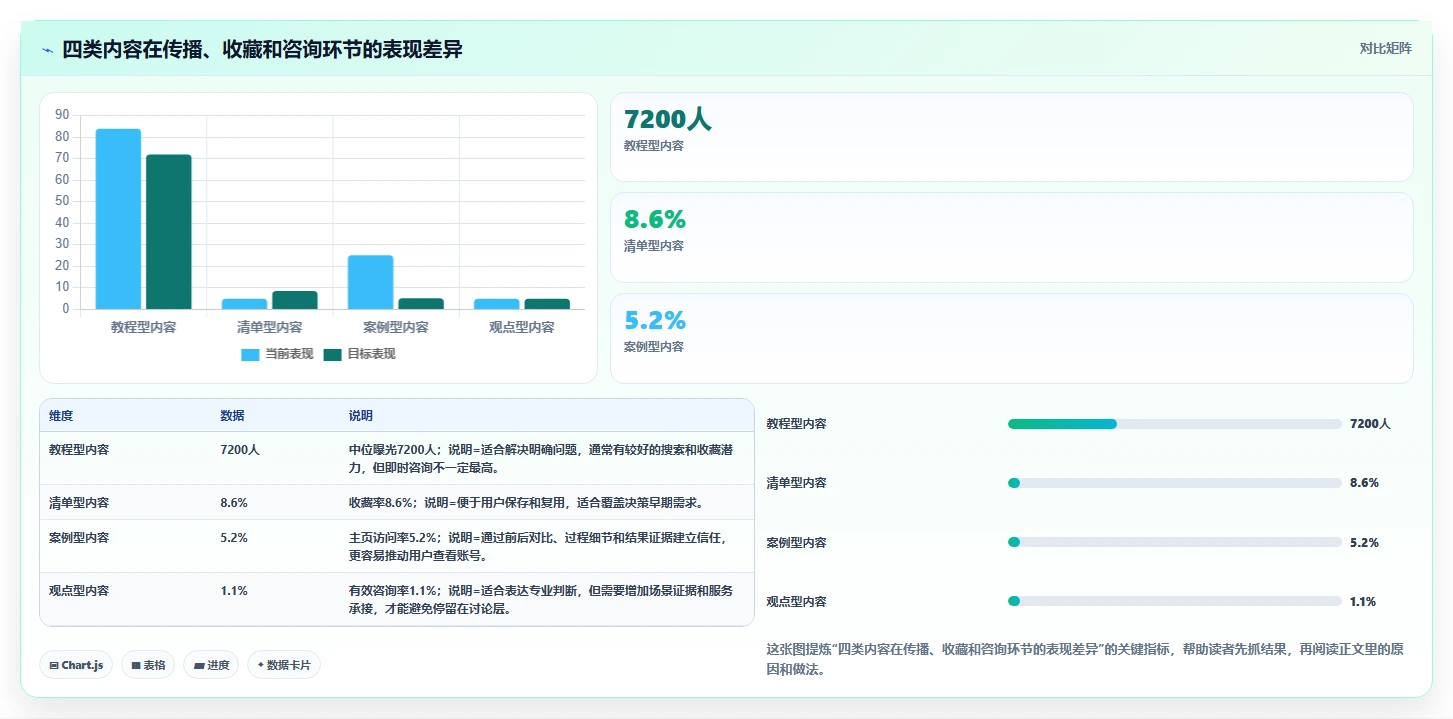This screenshot has width=1453, height=719.
Task: Click the 数据卡片 chip
Action: click(284, 665)
